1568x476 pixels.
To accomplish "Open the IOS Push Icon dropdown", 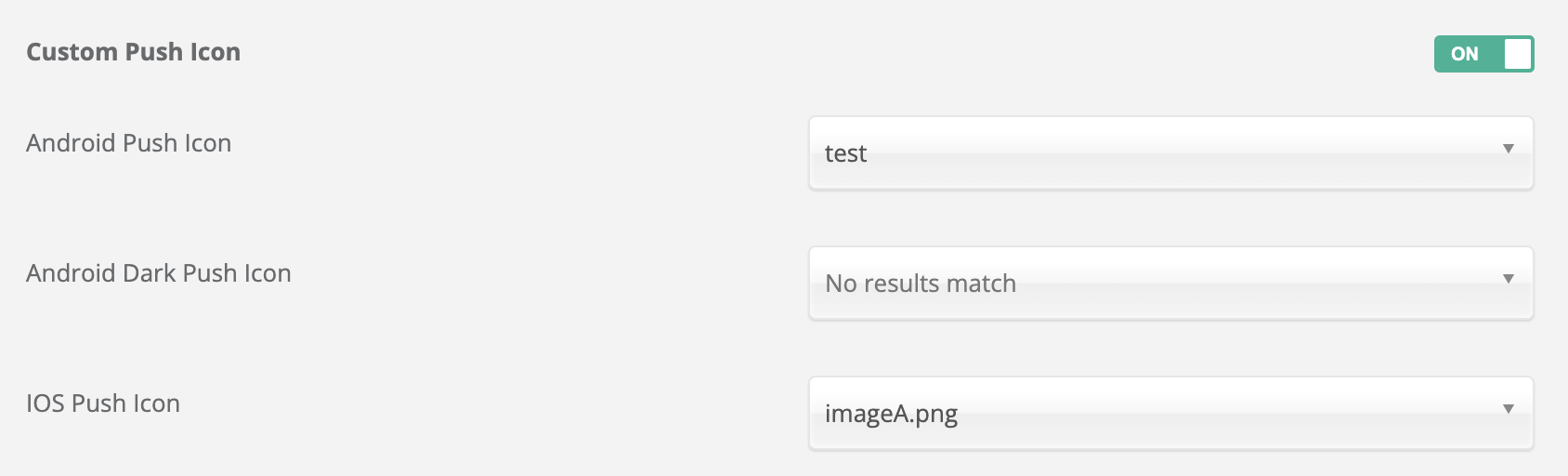I will tap(1170, 414).
